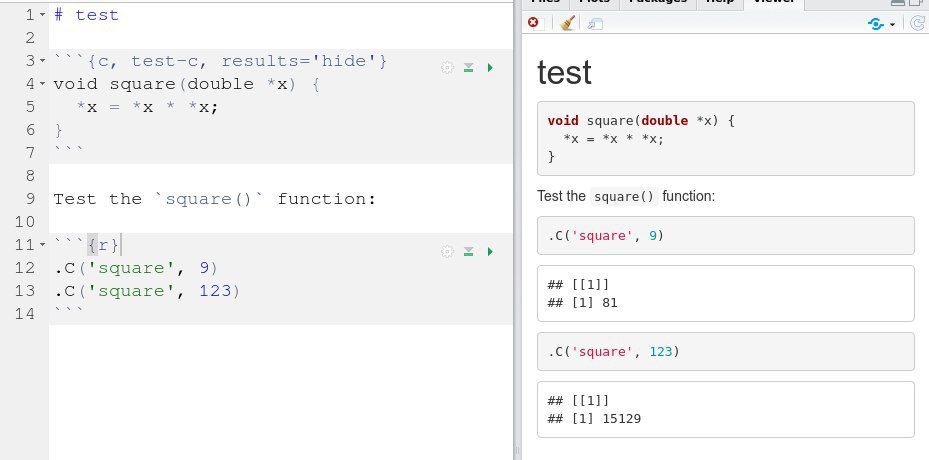
Task: Click .C('square', 123) block in Viewer
Action: [726, 352]
